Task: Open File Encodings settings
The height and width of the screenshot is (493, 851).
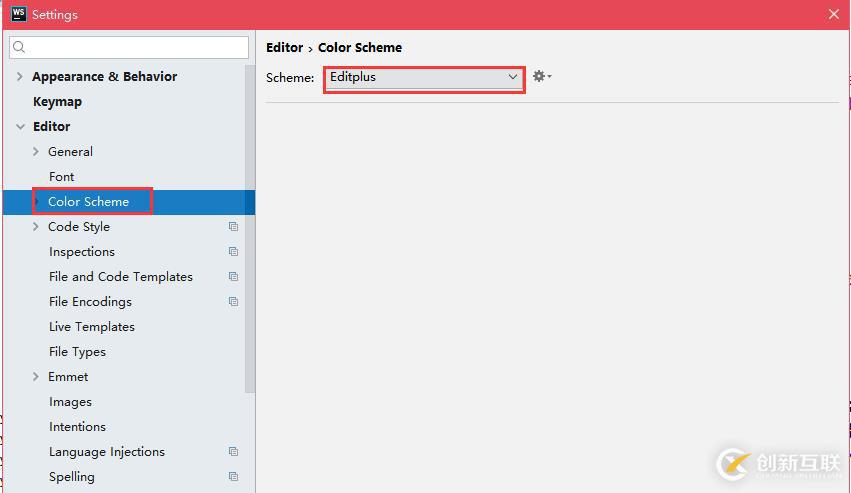Action: point(90,301)
